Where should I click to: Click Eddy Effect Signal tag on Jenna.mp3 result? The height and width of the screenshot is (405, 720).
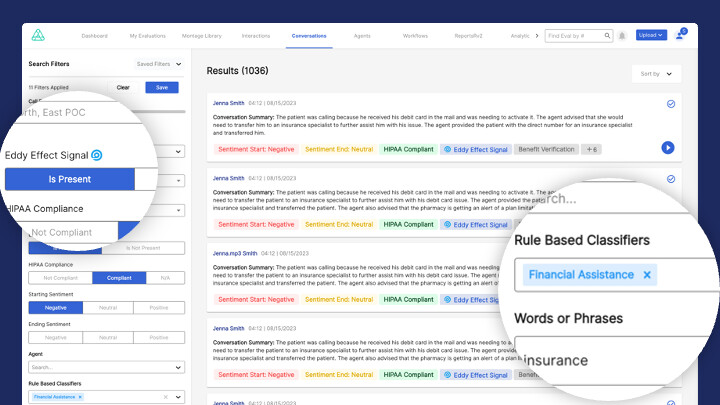470,299
